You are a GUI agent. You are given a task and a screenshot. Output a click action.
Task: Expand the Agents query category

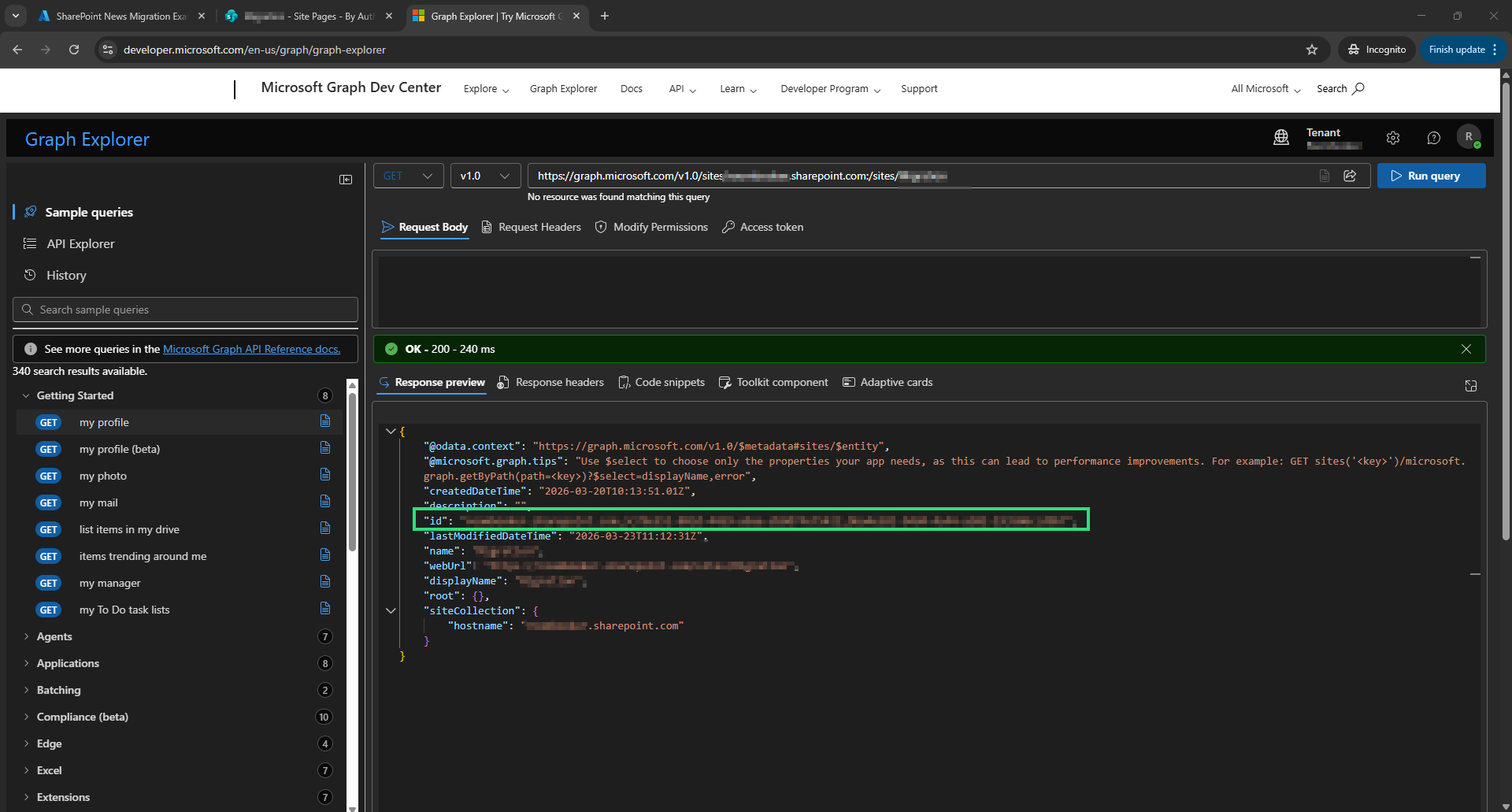(54, 636)
